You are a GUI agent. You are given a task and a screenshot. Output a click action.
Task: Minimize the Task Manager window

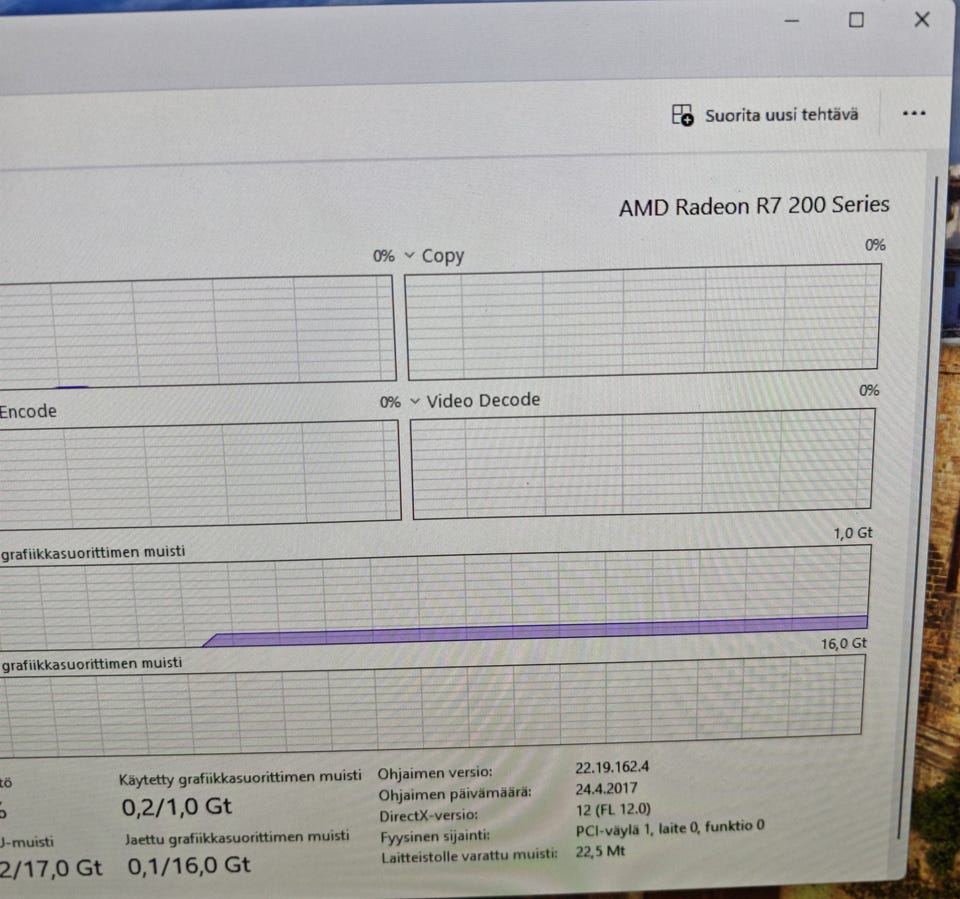792,21
